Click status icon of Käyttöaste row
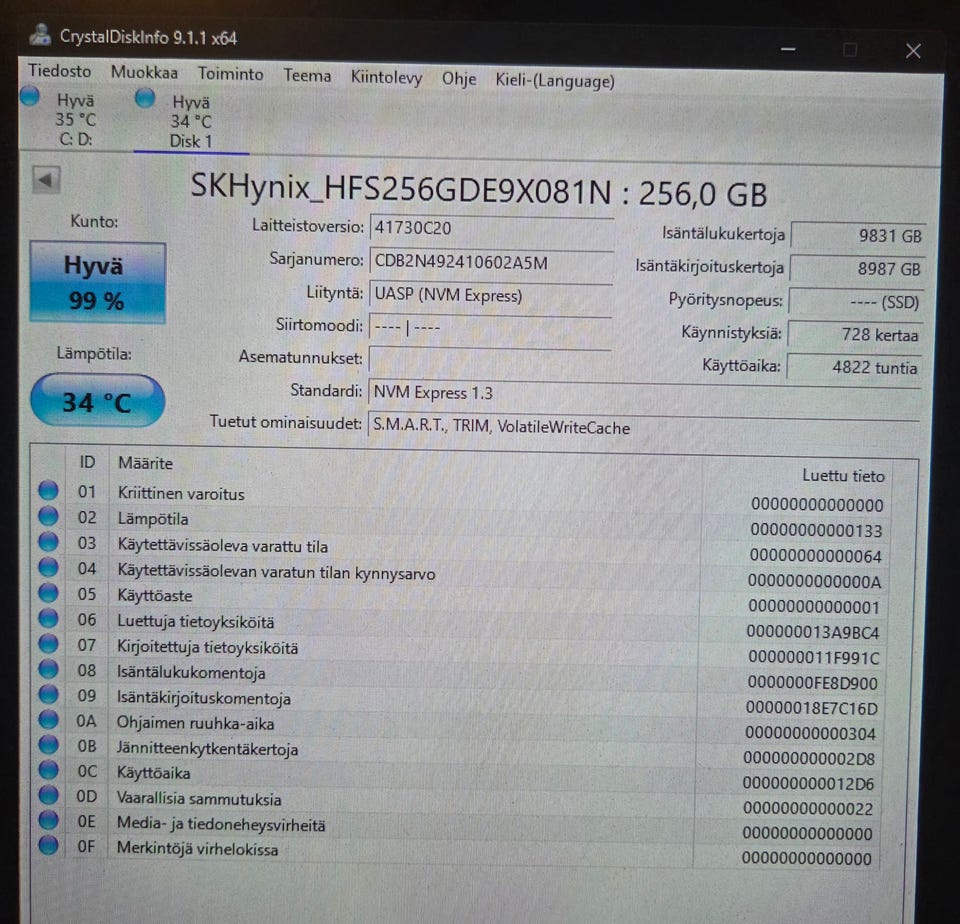The width and height of the screenshot is (960, 924). [x=48, y=592]
